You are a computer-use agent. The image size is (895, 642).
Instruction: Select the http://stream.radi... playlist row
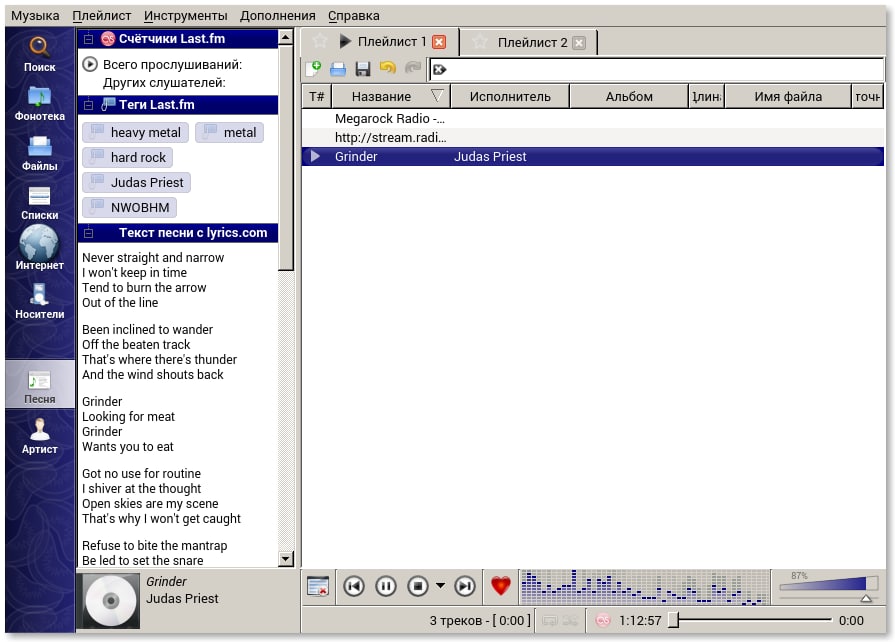(x=592, y=138)
